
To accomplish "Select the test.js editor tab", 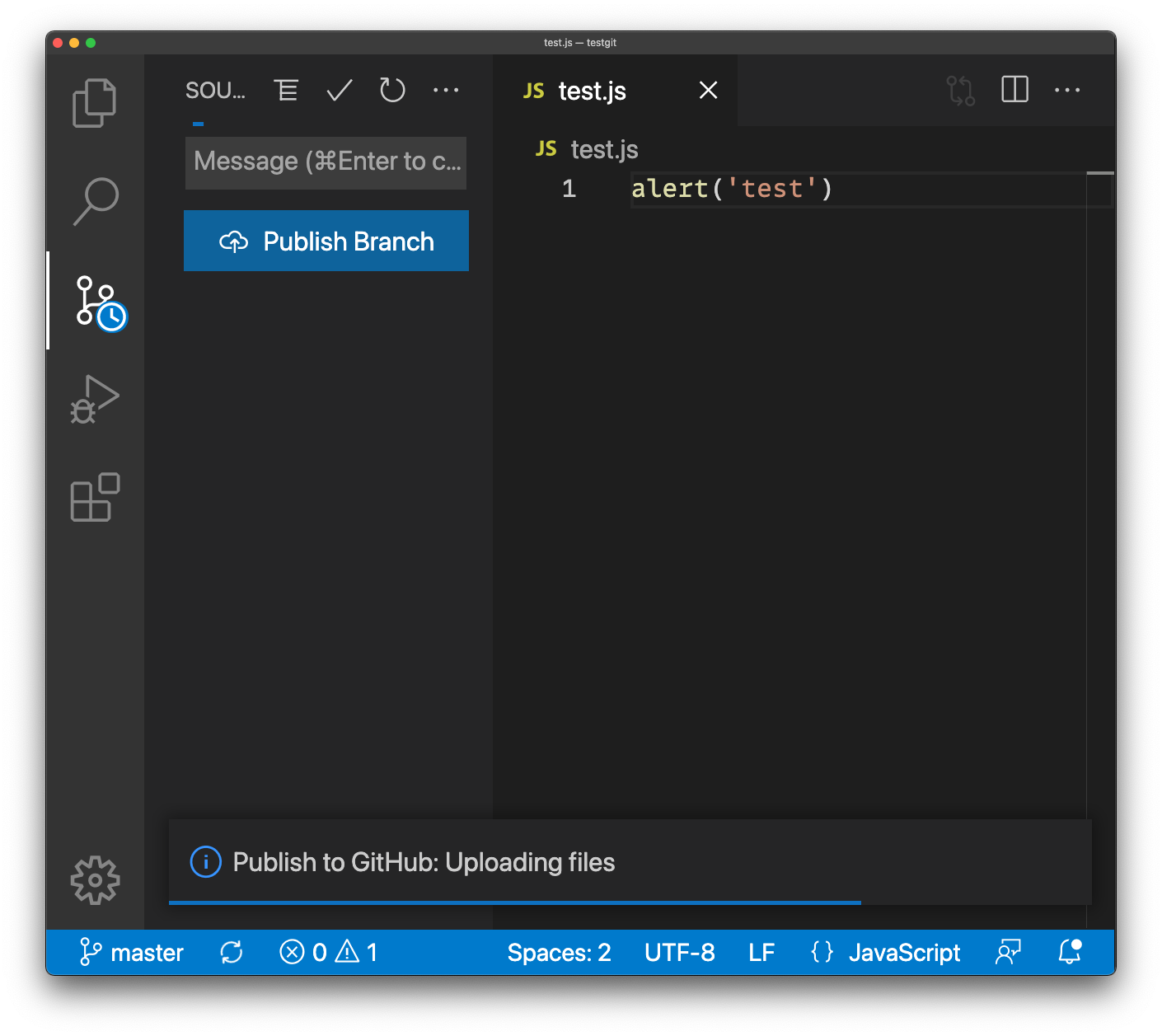I will point(592,91).
